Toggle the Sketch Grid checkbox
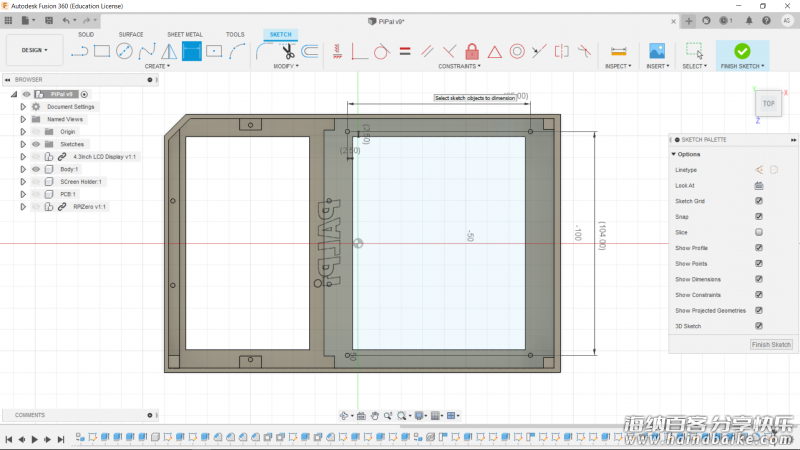 759,201
